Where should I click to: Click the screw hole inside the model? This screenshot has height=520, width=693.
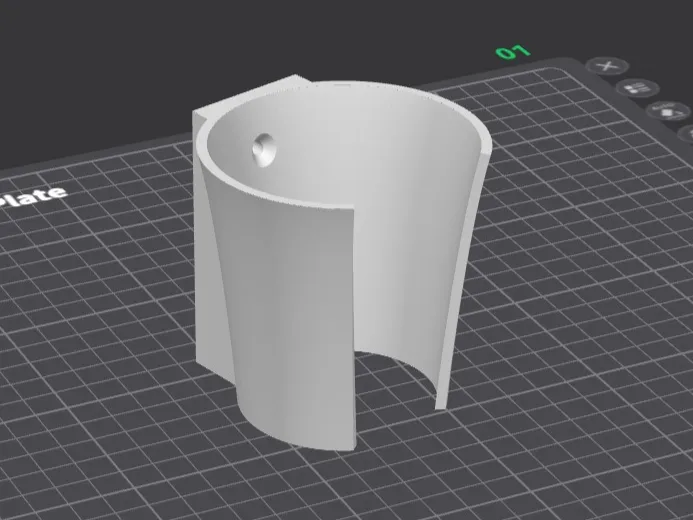tap(264, 150)
